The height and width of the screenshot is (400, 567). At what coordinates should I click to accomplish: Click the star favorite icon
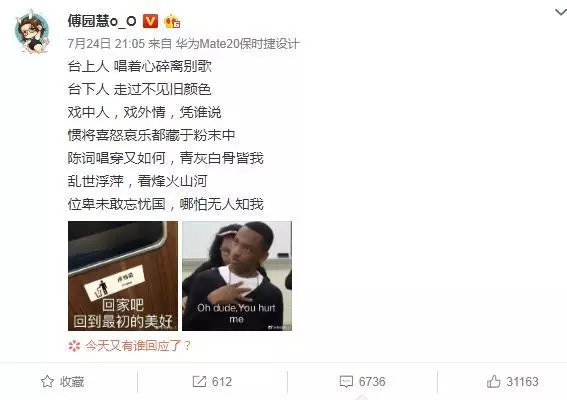[x=47, y=382]
